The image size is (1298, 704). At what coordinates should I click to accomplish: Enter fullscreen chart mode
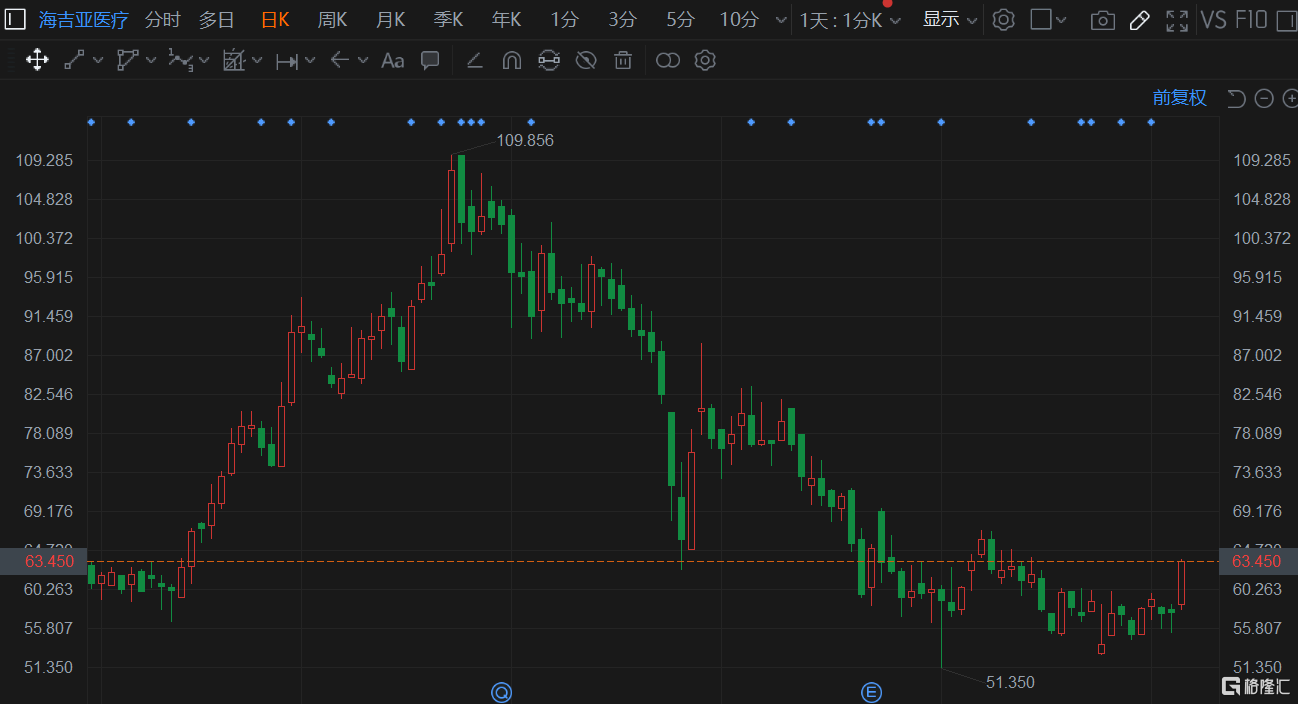1178,20
